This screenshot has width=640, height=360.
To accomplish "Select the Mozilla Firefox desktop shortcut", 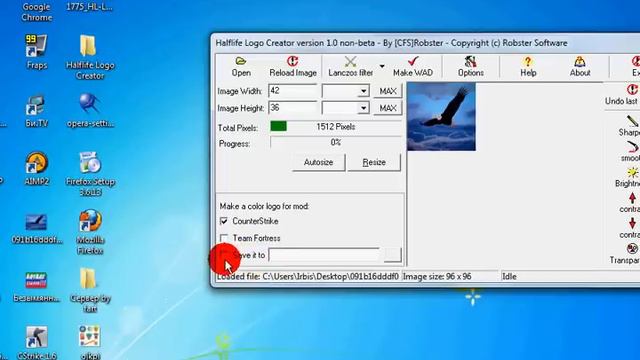I will coord(90,232).
